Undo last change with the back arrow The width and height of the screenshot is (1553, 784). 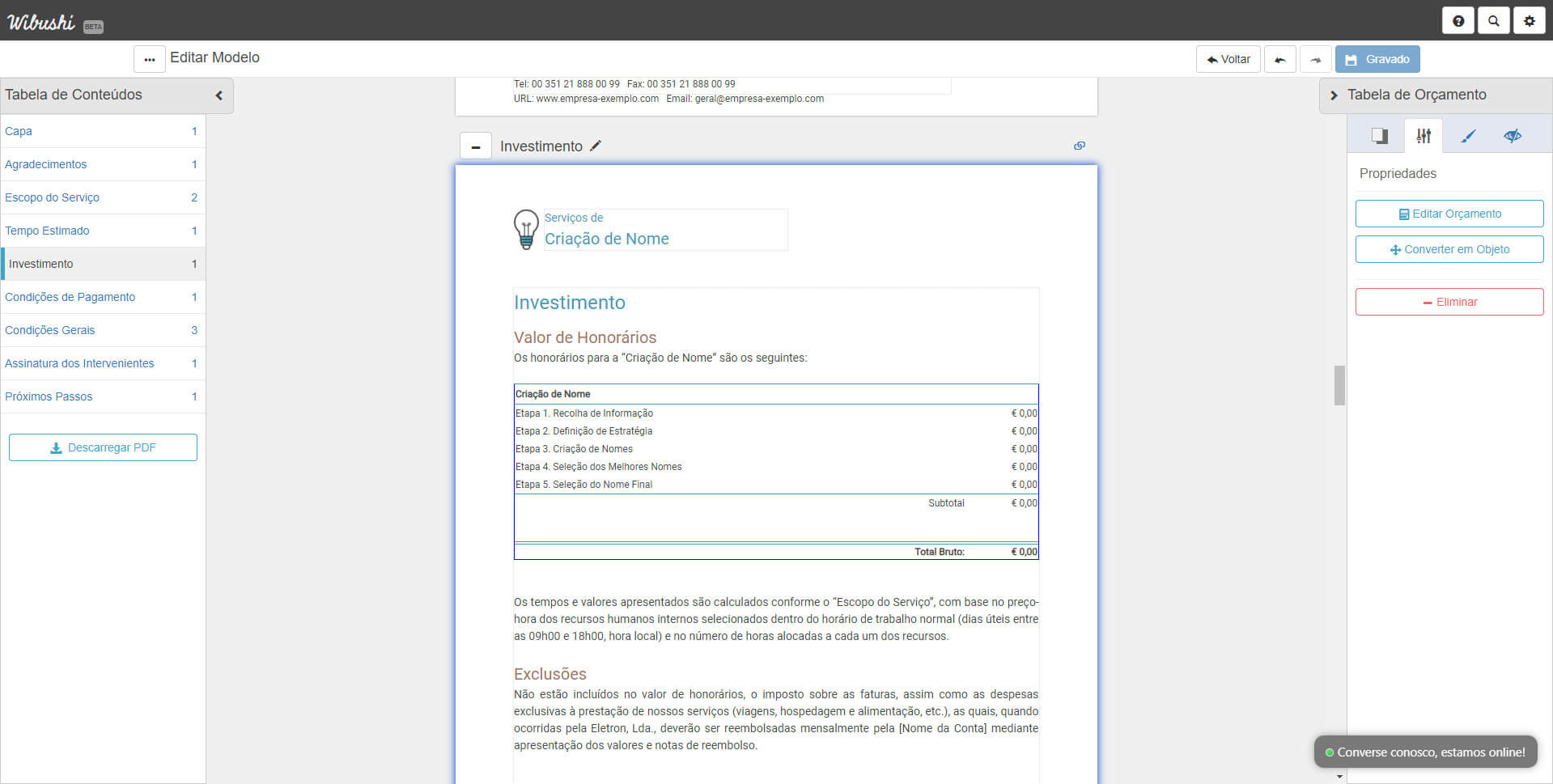[x=1279, y=59]
